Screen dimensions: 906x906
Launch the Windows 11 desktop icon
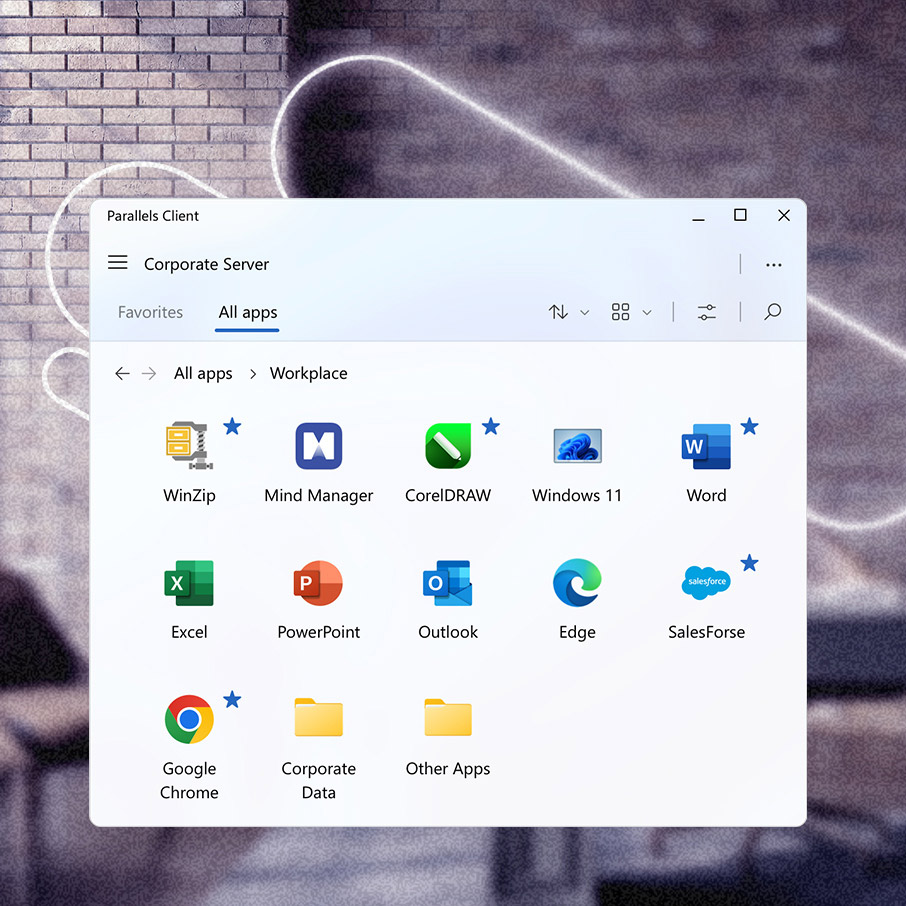click(x=577, y=445)
